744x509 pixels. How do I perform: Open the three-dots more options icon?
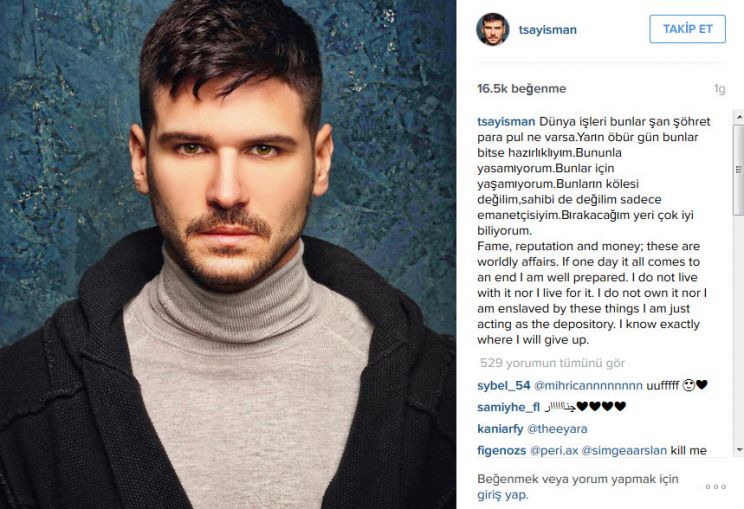pyautogui.click(x=716, y=487)
